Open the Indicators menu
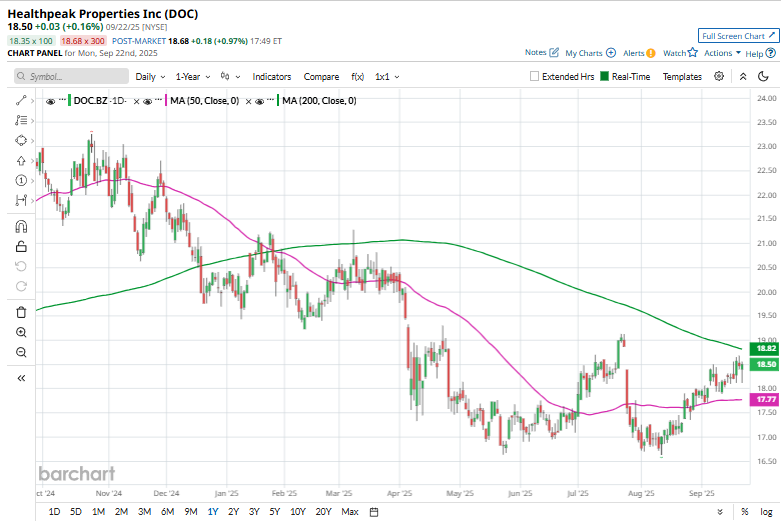The image size is (781, 526). coord(271,76)
